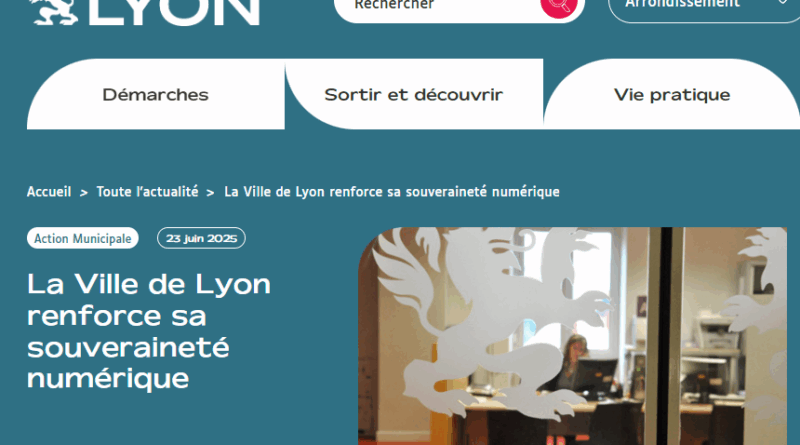Expand the chevron beside Arrondissement
The image size is (800, 445).
pos(782,3)
